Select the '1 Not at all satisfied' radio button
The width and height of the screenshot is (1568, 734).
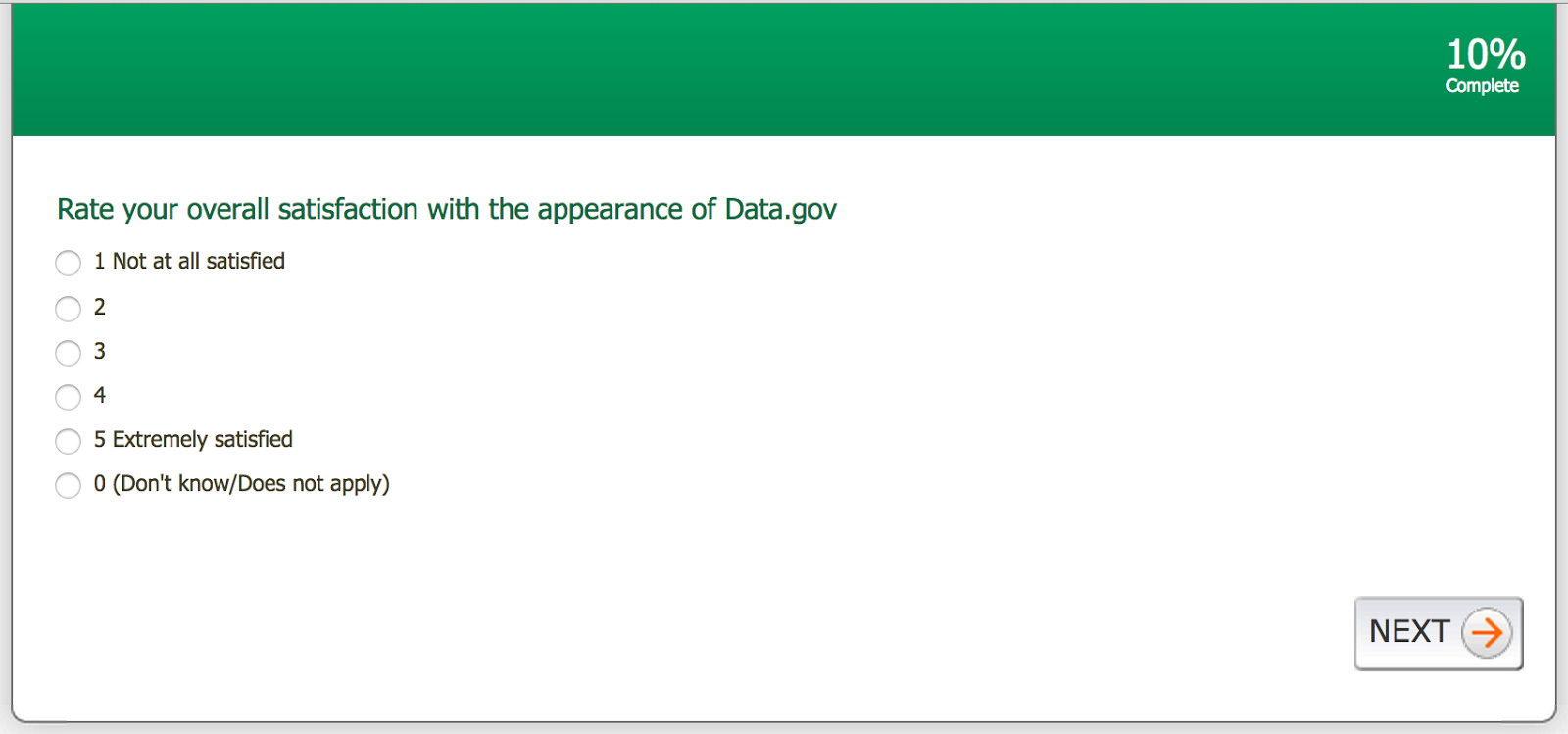click(x=68, y=263)
